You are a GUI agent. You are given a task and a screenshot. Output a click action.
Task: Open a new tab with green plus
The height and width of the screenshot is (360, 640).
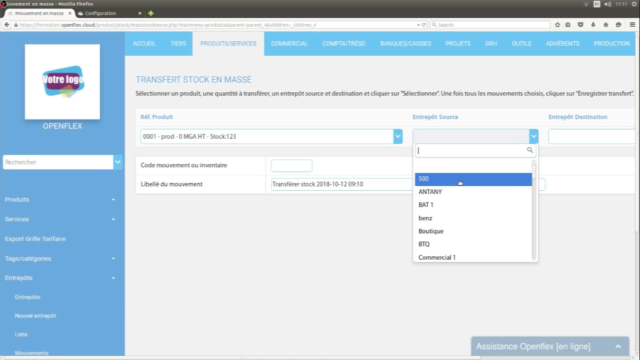(x=151, y=13)
